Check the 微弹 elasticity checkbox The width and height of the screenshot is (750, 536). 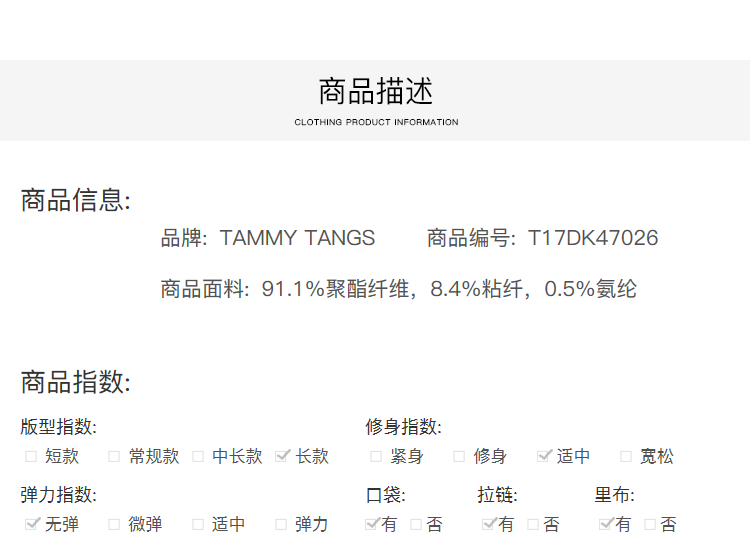pyautogui.click(x=114, y=524)
